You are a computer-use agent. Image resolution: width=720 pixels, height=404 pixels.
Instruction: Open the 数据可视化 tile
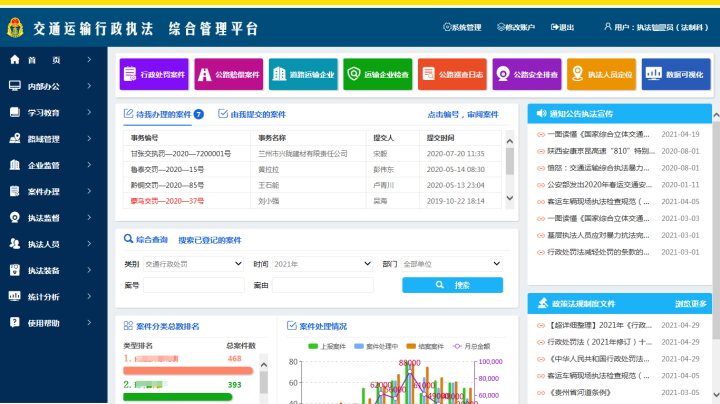676,74
